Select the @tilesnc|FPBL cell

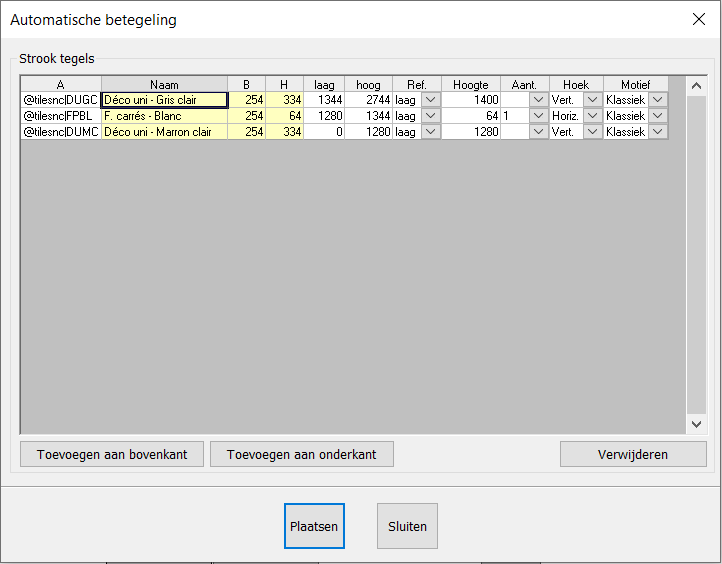(60, 116)
